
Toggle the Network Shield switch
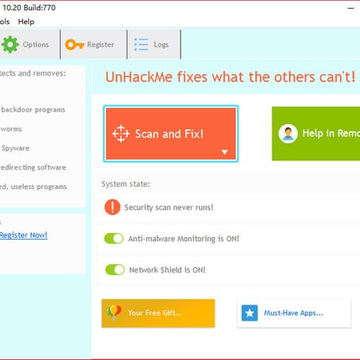[115, 270]
